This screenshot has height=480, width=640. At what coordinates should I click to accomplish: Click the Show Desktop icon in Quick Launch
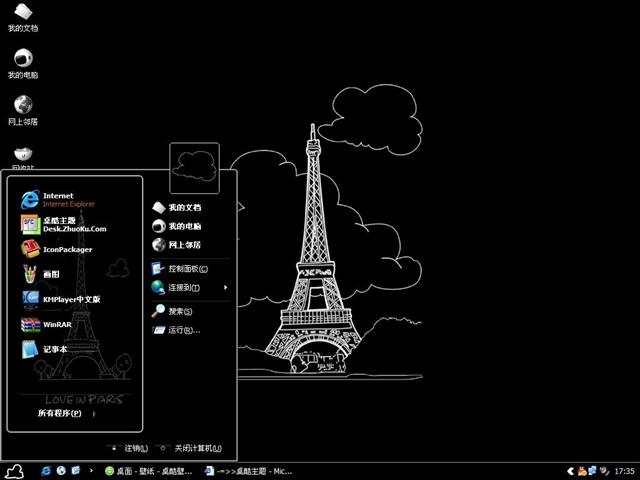click(76, 471)
